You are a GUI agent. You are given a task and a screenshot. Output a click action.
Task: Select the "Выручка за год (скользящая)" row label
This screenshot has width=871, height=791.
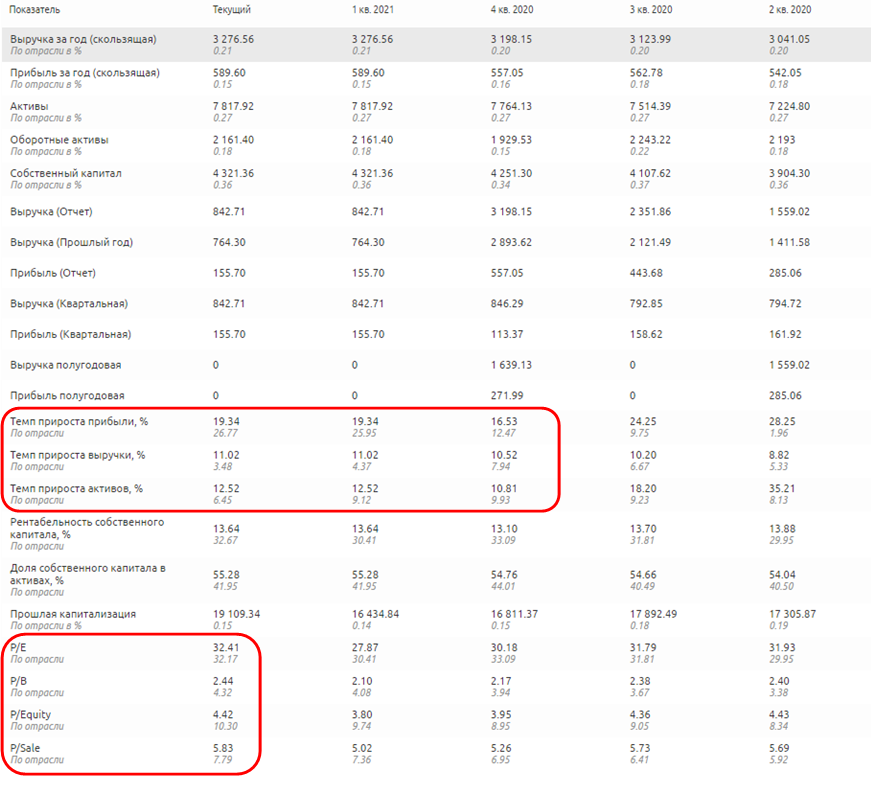pyautogui.click(x=83, y=39)
